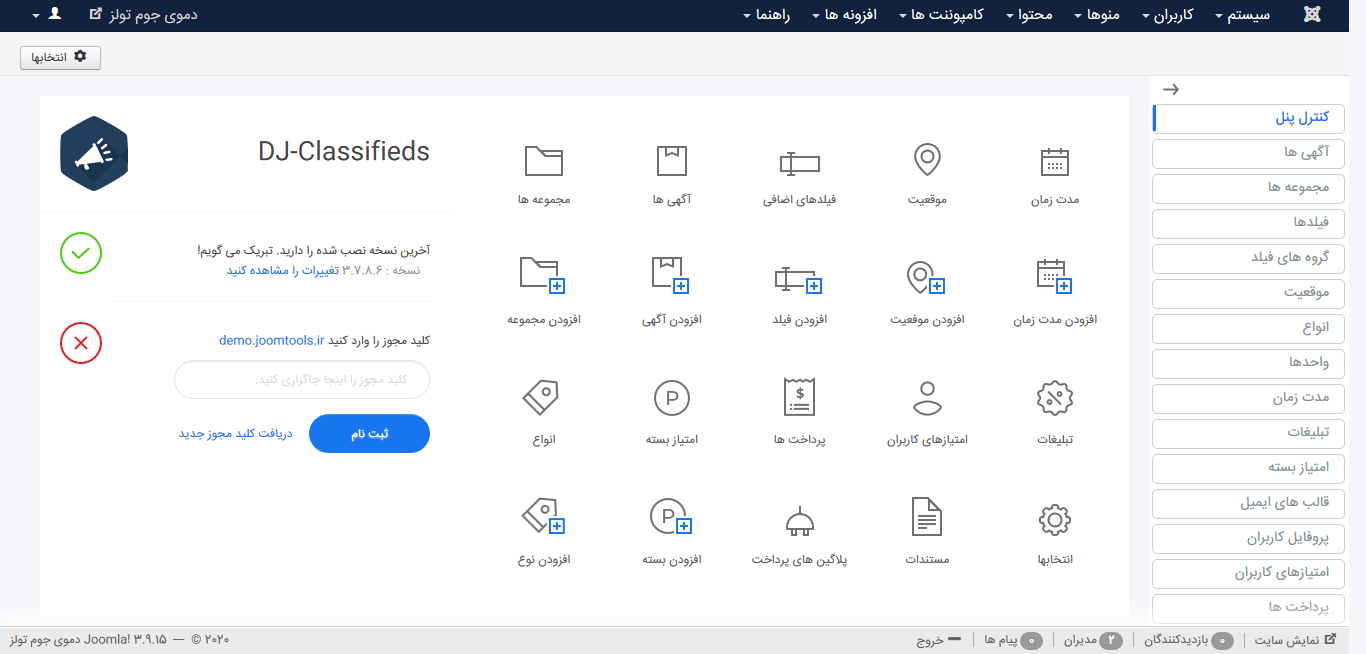
Task: Expand the سیستم dropdown menu
Action: coord(1241,15)
